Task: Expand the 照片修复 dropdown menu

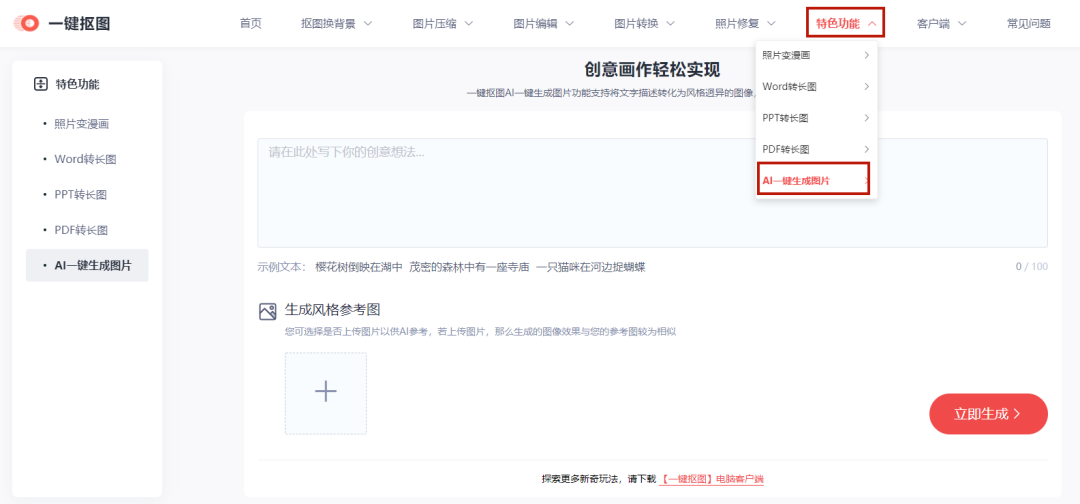Action: tap(745, 23)
